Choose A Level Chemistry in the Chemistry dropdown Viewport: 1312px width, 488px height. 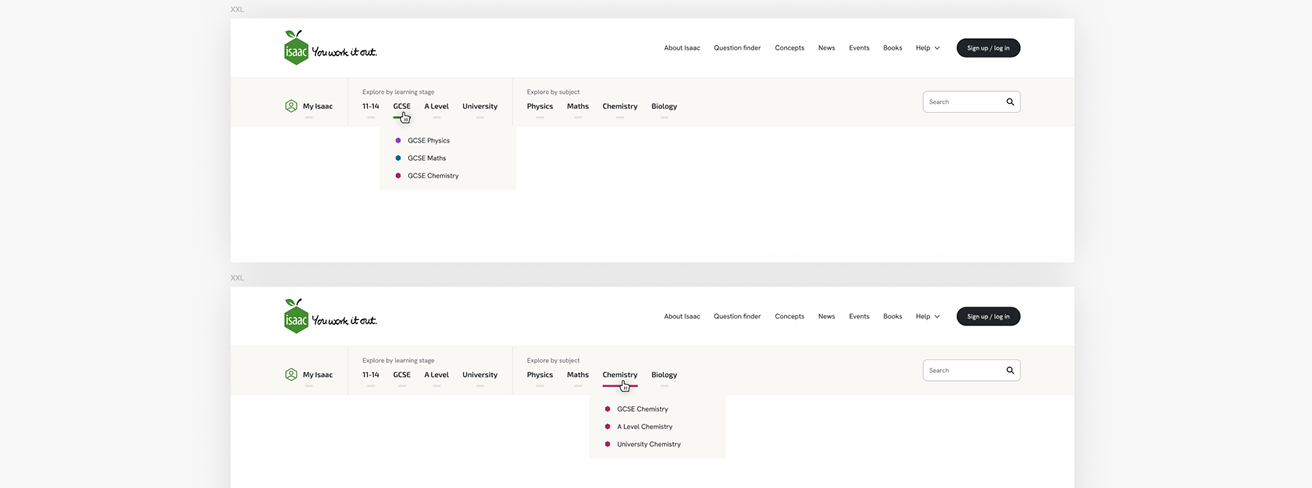pyautogui.click(x=645, y=426)
